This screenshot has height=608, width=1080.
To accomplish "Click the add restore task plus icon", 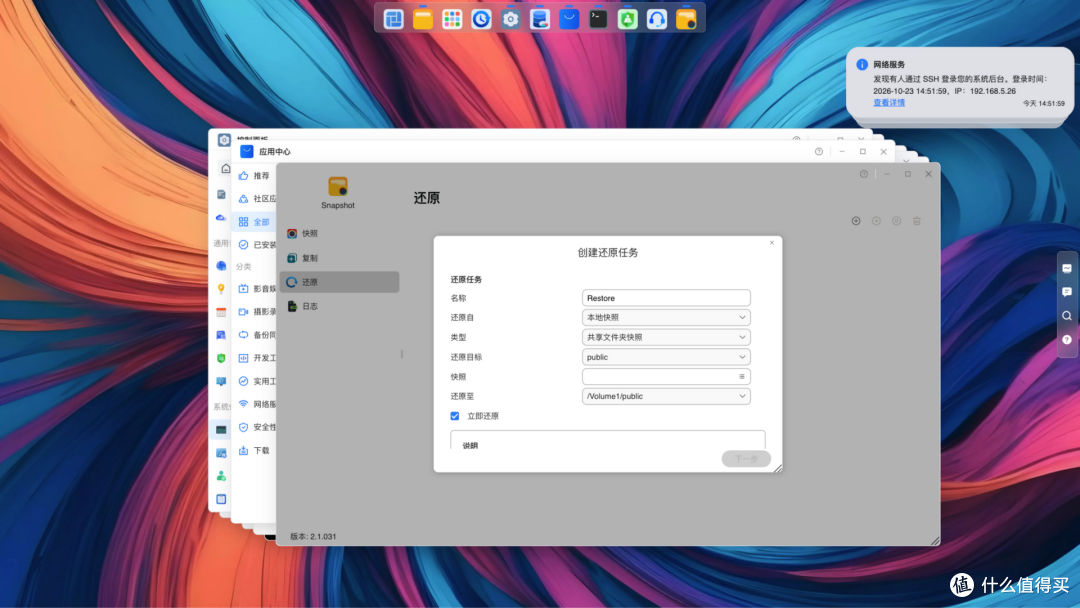I will pyautogui.click(x=856, y=221).
